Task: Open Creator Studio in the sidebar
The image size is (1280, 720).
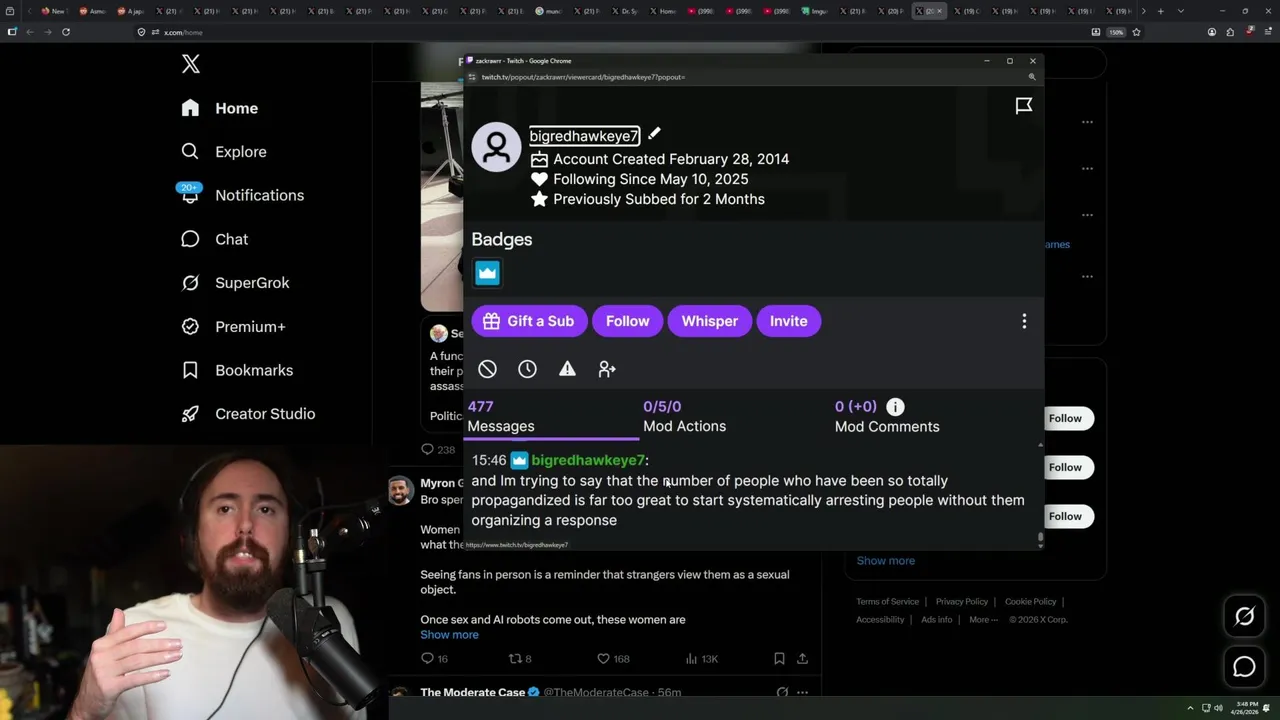Action: click(x=248, y=414)
